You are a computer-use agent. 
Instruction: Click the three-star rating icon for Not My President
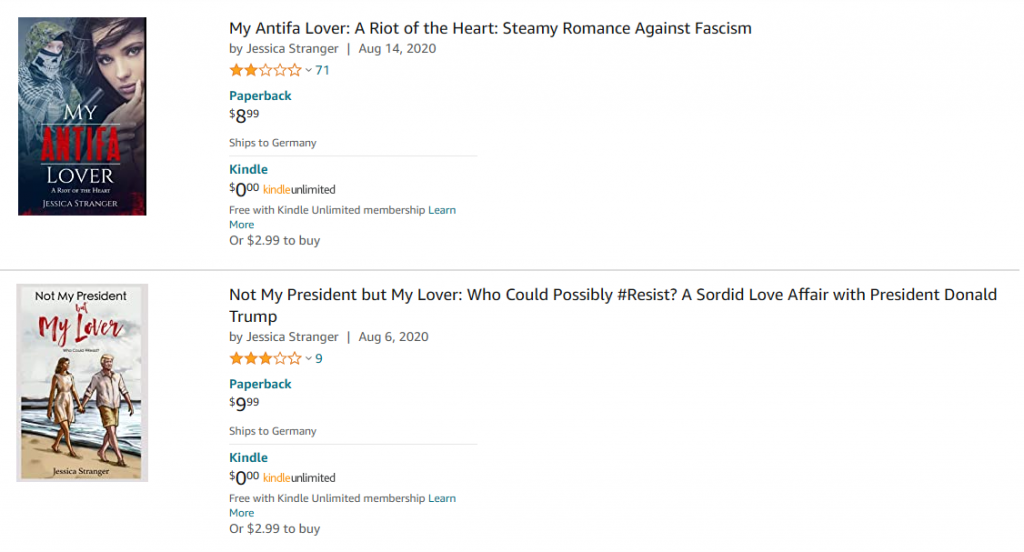[265, 358]
